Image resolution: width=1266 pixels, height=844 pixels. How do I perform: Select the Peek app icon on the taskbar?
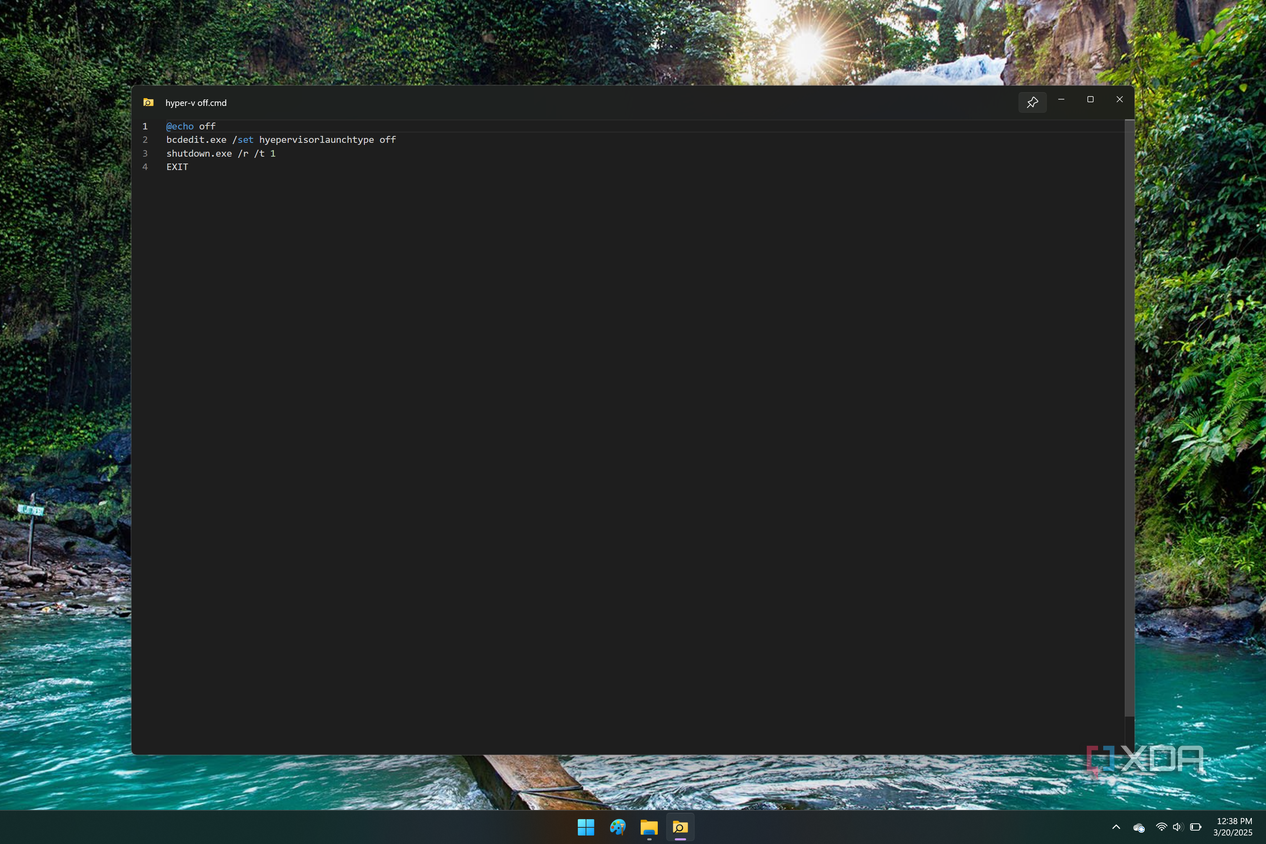pyautogui.click(x=680, y=827)
